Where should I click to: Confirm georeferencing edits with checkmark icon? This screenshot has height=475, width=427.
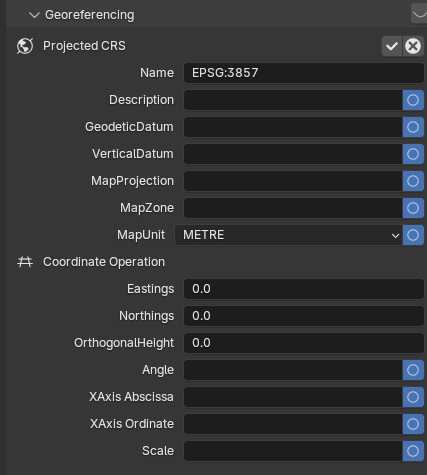[x=392, y=46]
